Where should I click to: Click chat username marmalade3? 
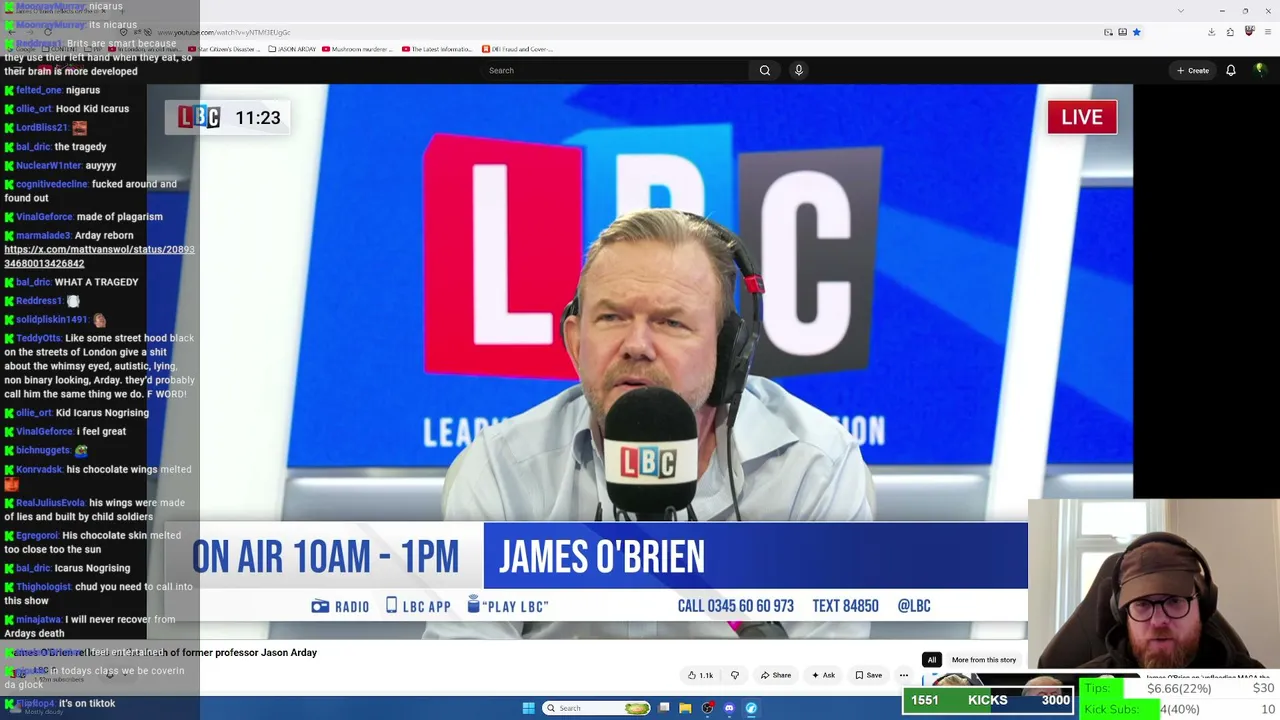click(x=44, y=236)
